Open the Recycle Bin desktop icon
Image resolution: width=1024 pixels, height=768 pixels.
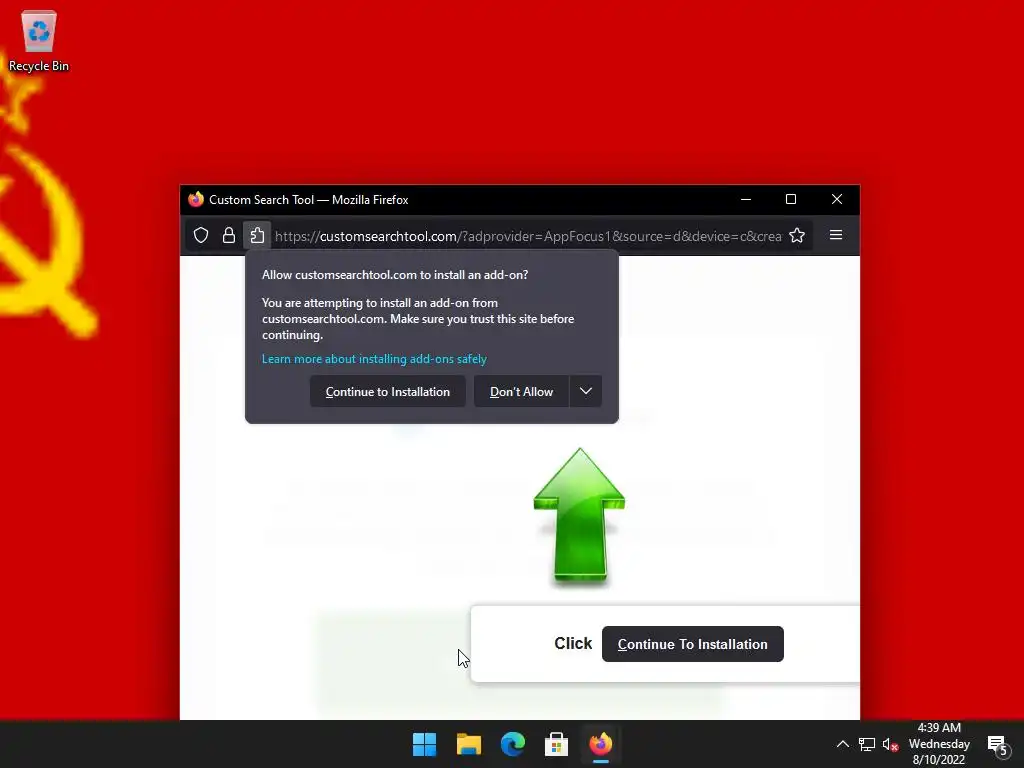point(39,41)
